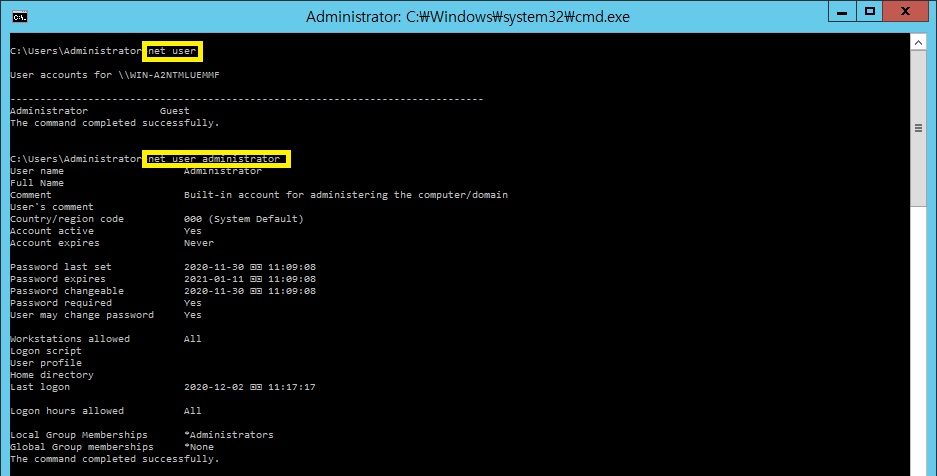The image size is (937, 476).
Task: Click the 'Home directory' label
Action: click(x=52, y=375)
